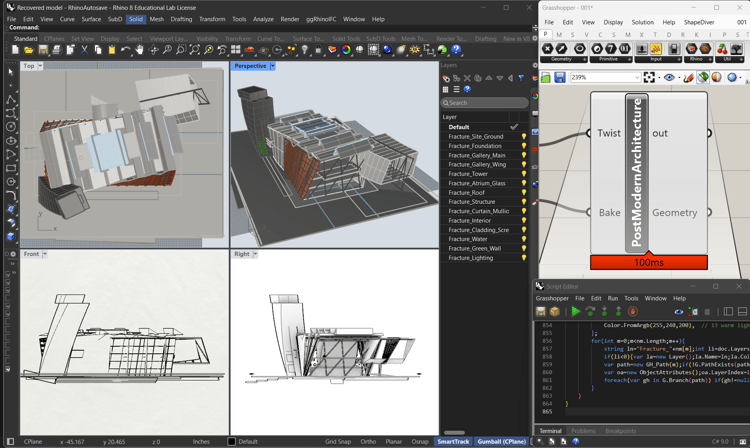Click the Undo arrow in Rhino toolbar

[x=125, y=50]
